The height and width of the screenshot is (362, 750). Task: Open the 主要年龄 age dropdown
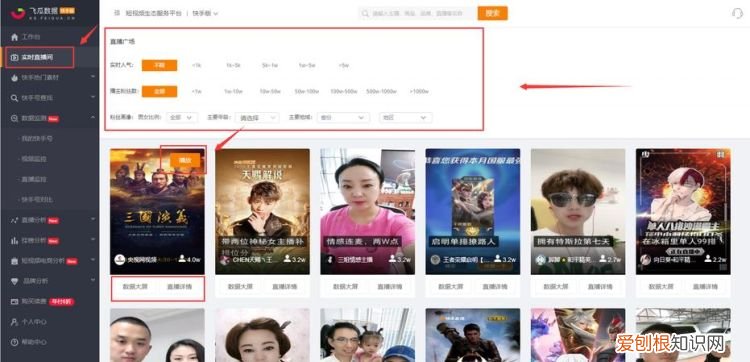pyautogui.click(x=257, y=117)
